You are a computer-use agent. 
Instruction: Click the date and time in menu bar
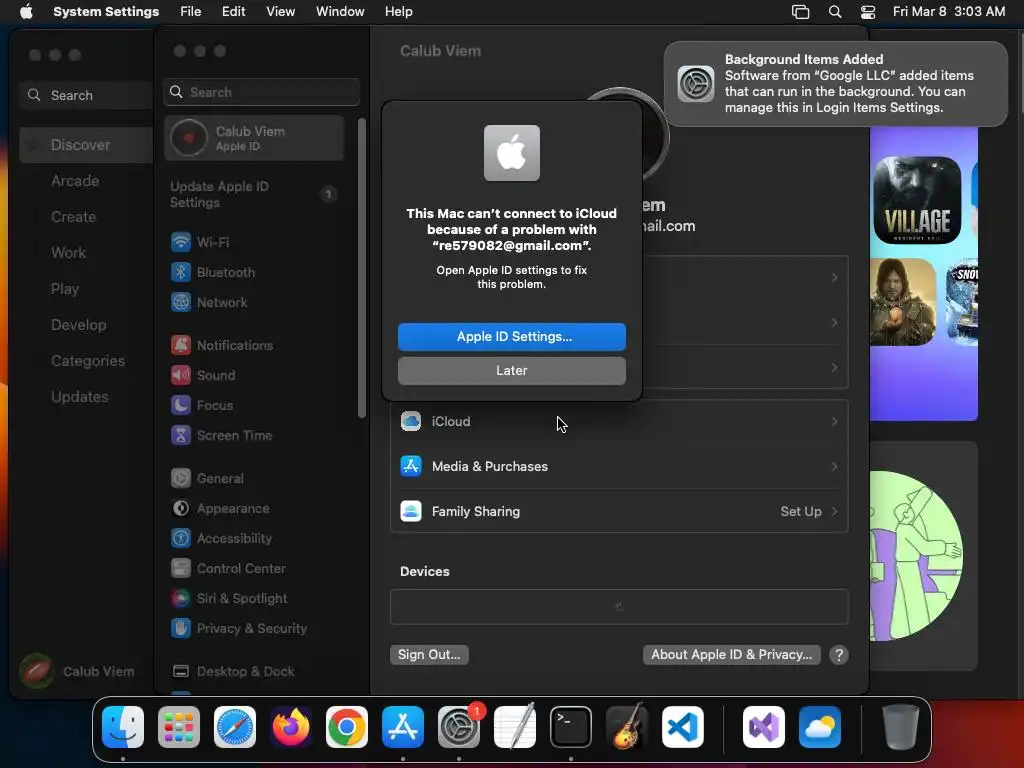pyautogui.click(x=948, y=12)
